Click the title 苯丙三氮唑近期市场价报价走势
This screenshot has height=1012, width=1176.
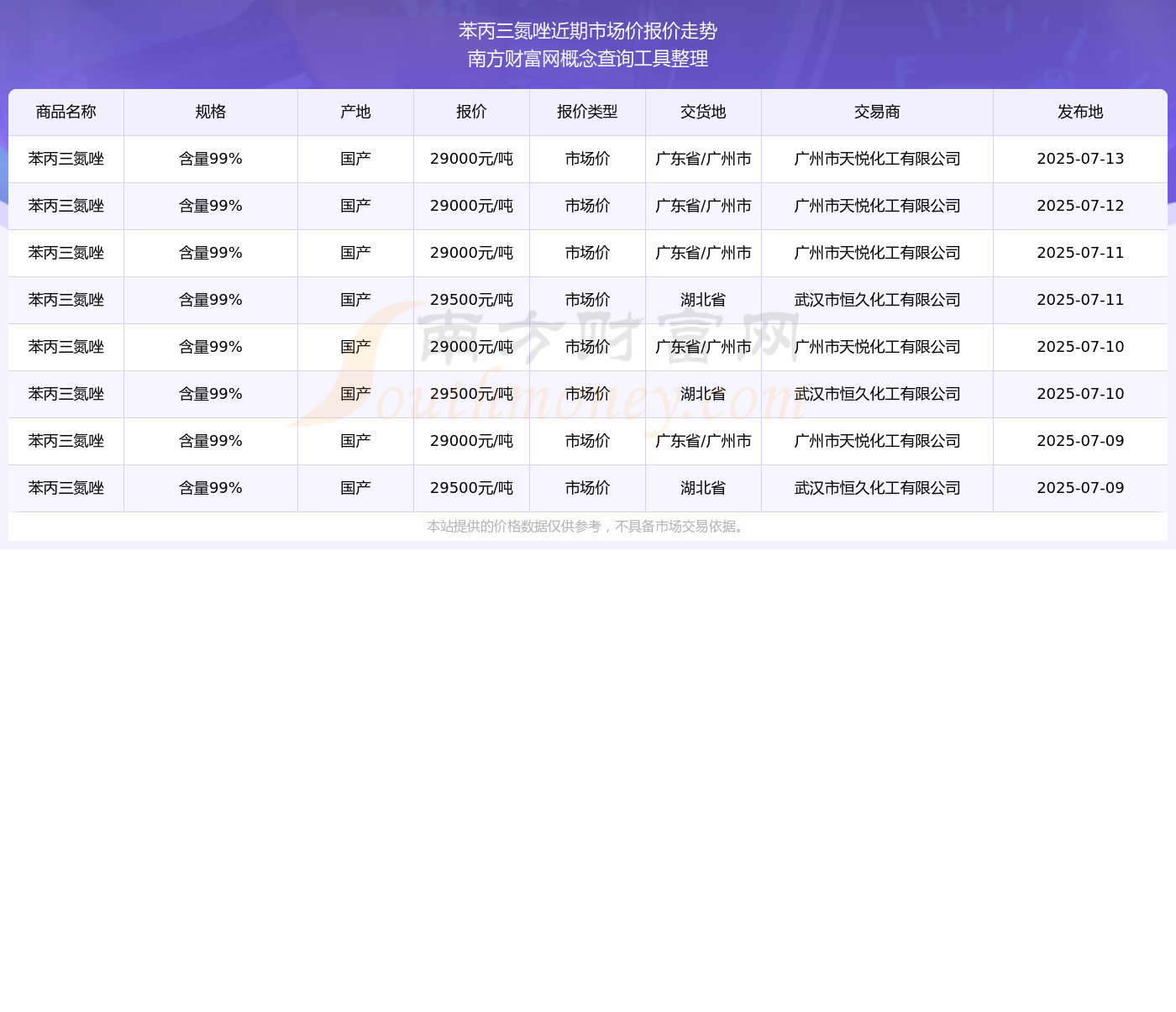click(588, 31)
